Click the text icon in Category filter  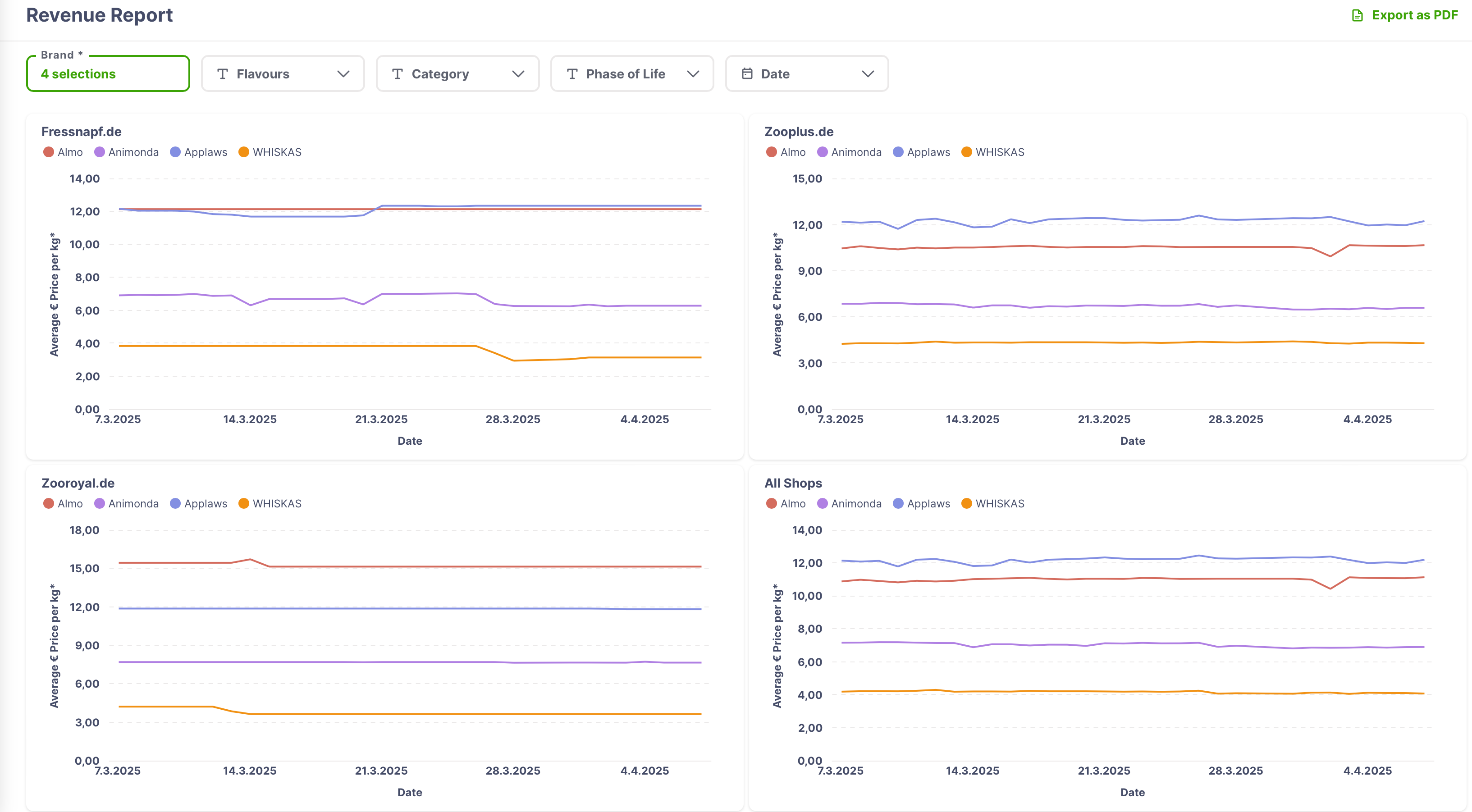(x=398, y=74)
